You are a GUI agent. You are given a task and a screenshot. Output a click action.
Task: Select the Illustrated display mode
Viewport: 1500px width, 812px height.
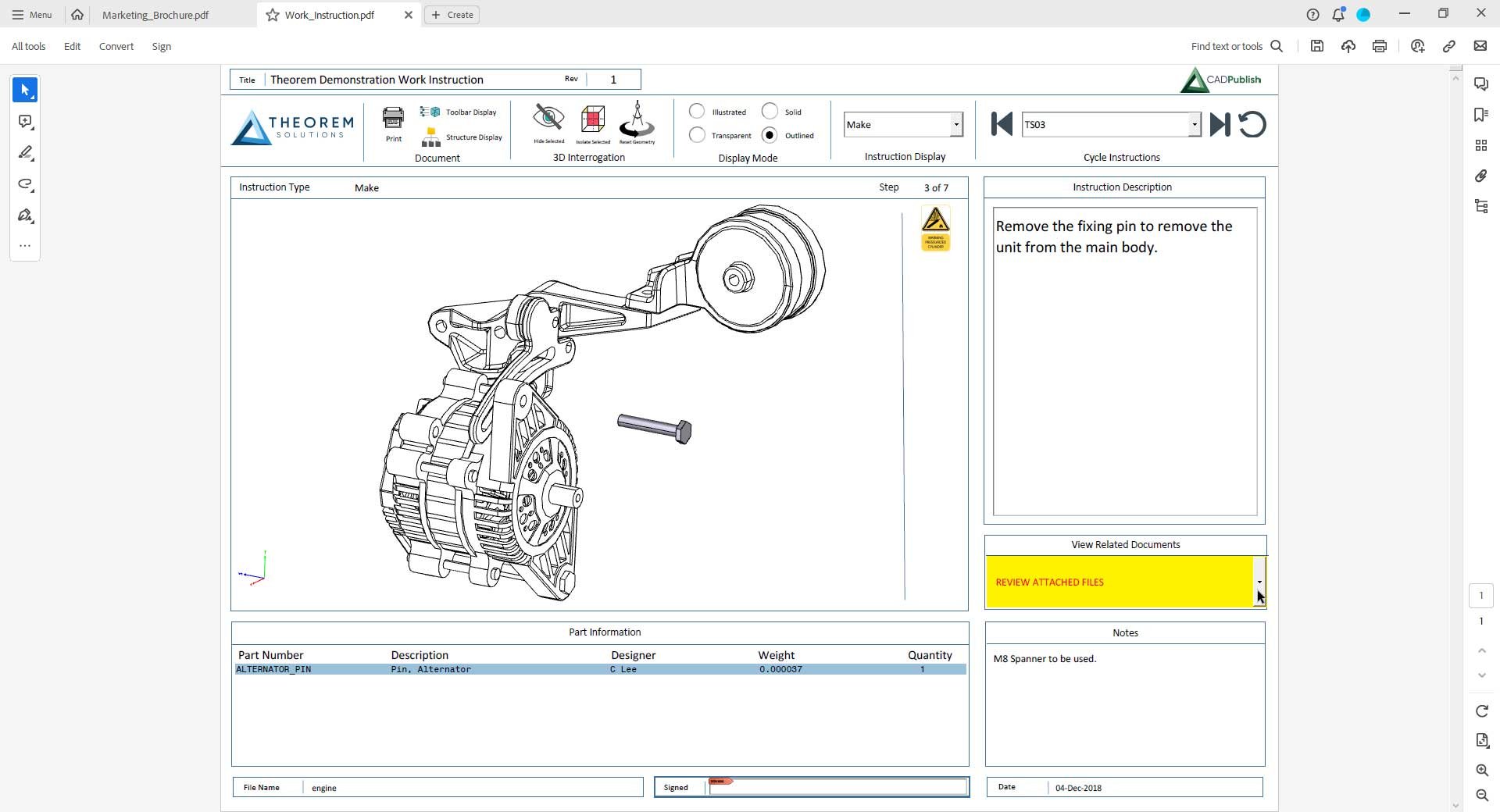tap(697, 112)
